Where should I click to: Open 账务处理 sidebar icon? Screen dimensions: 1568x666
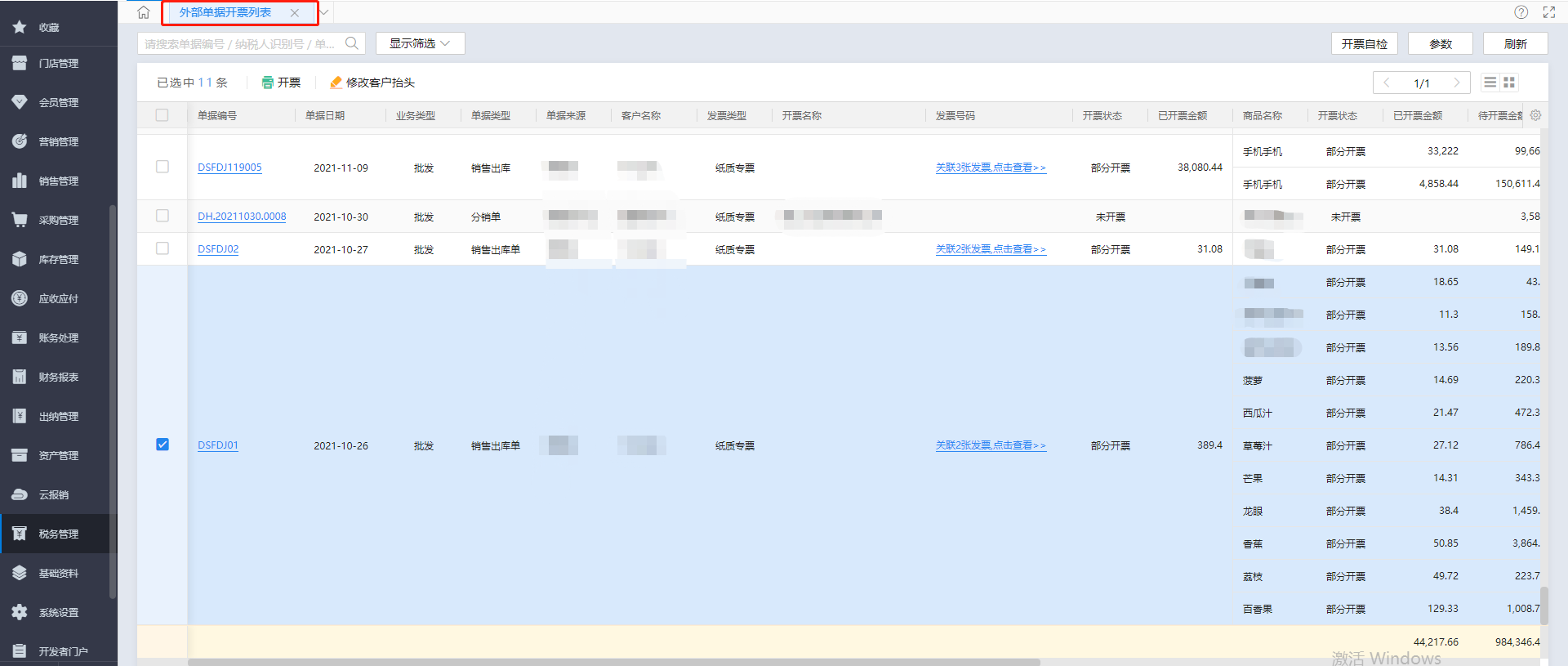pos(20,337)
